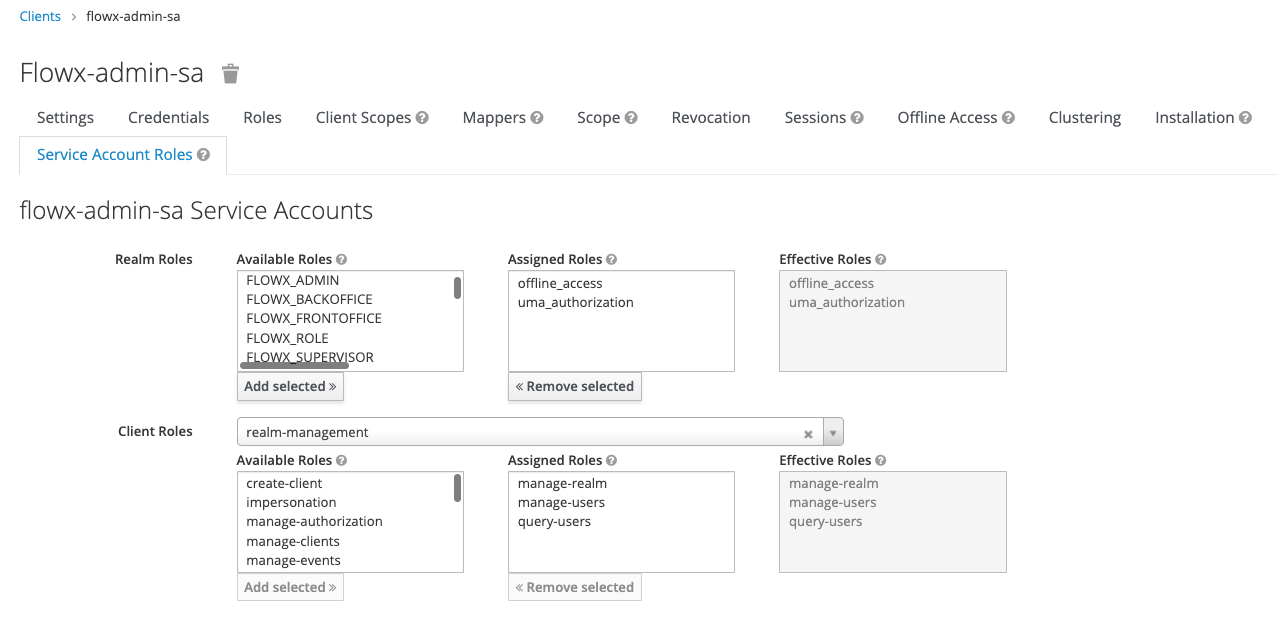Show help for Realm Roles Effective Roles
Image resolution: width=1286 pixels, height=630 pixels.
point(881,259)
